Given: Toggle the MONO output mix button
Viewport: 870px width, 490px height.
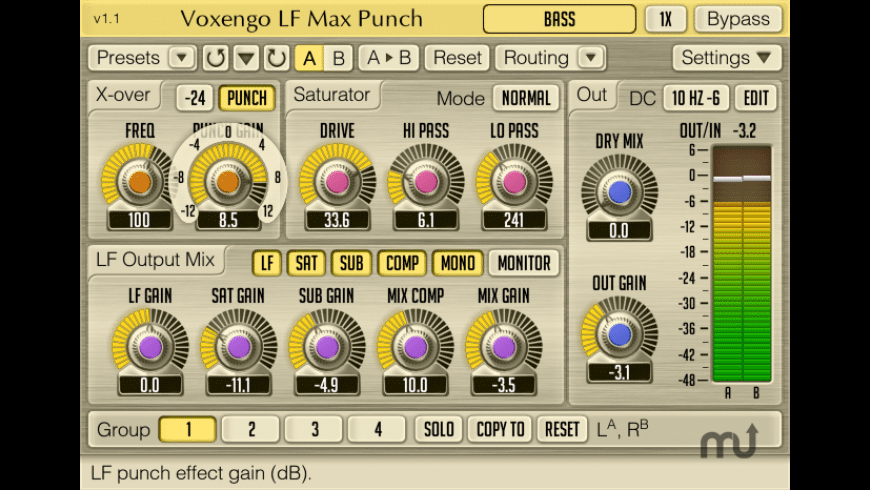Looking at the screenshot, I should pos(458,263).
